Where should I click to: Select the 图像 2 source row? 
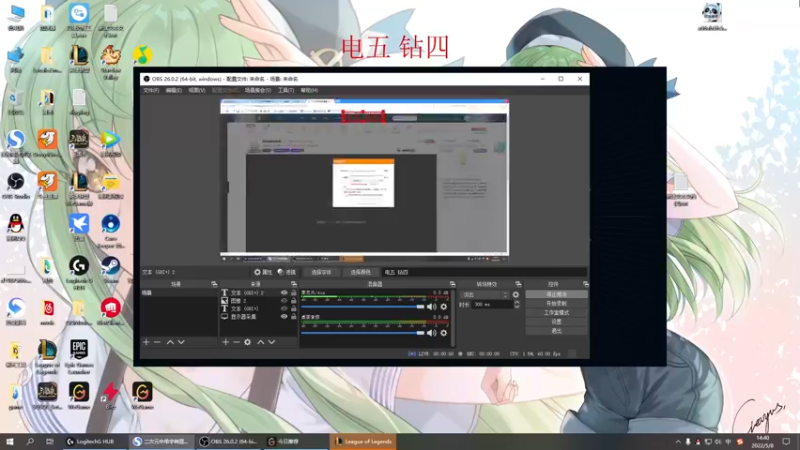(258, 301)
